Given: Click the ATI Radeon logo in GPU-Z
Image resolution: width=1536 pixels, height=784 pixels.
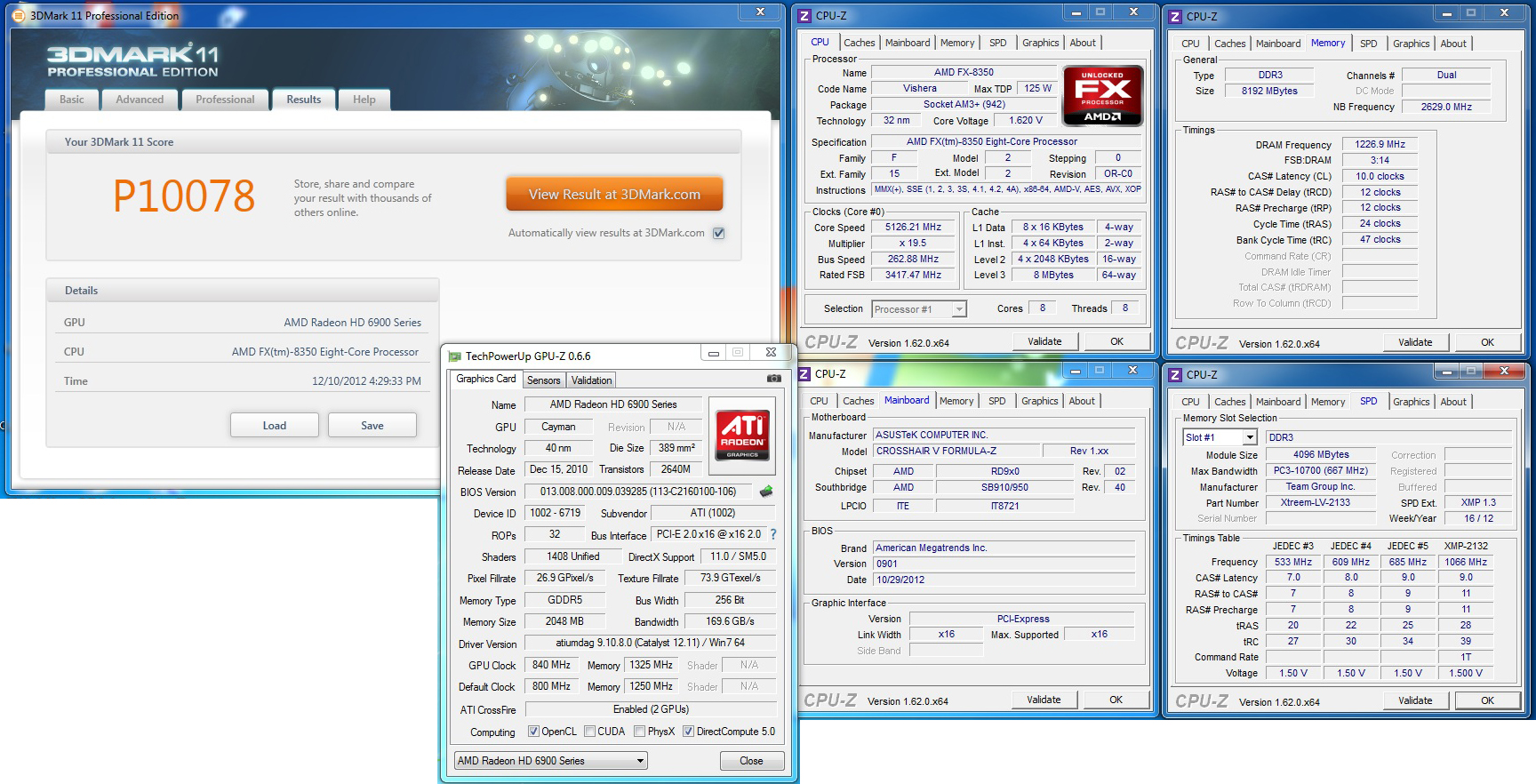Looking at the screenshot, I should tap(742, 435).
